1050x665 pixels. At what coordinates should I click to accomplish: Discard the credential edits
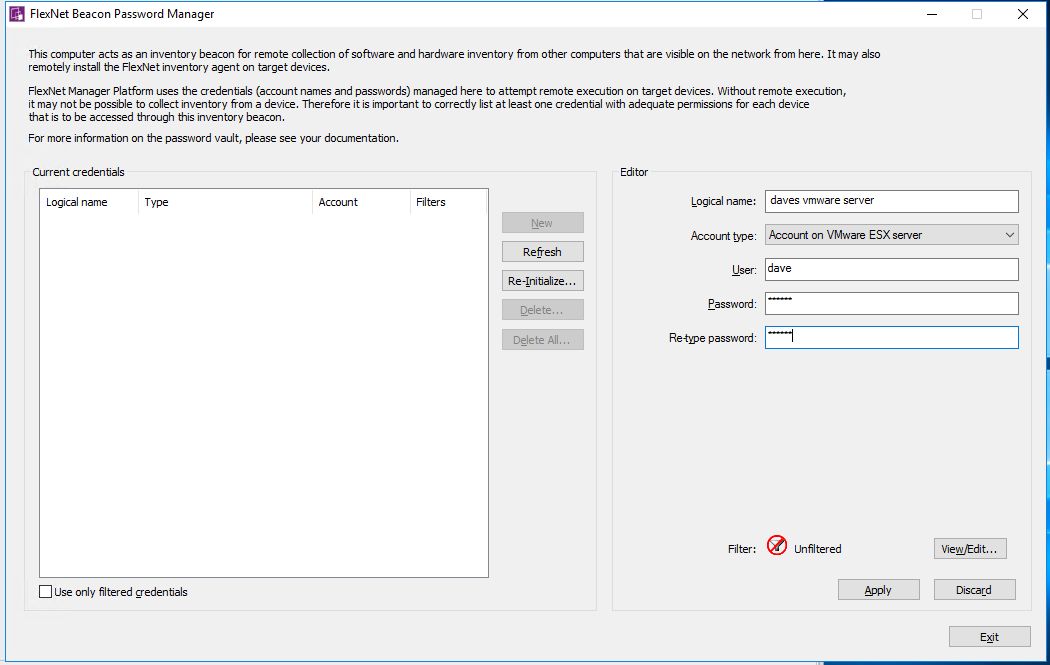point(974,589)
